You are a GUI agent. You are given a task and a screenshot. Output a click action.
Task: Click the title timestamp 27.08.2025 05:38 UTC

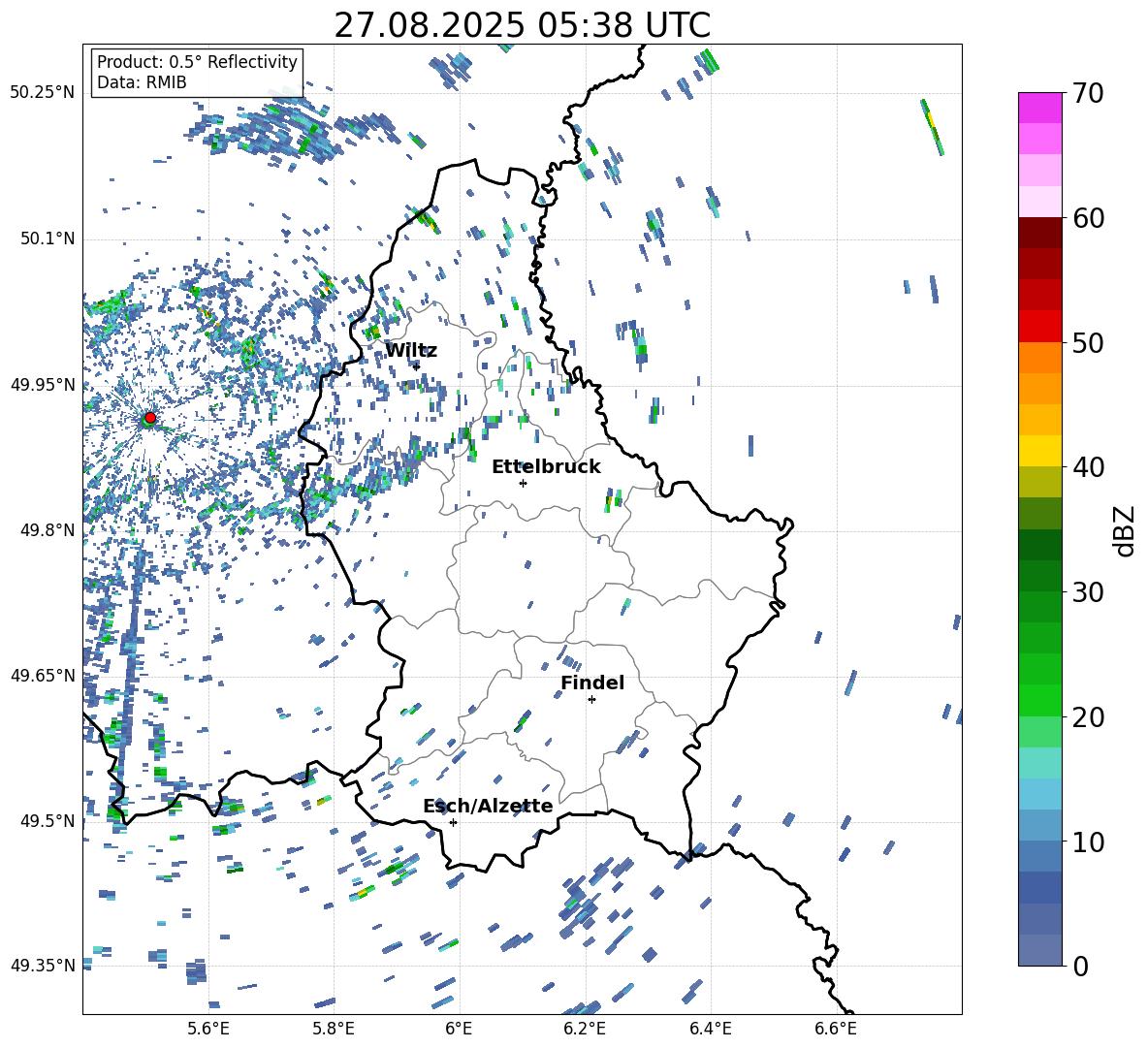coord(522,25)
